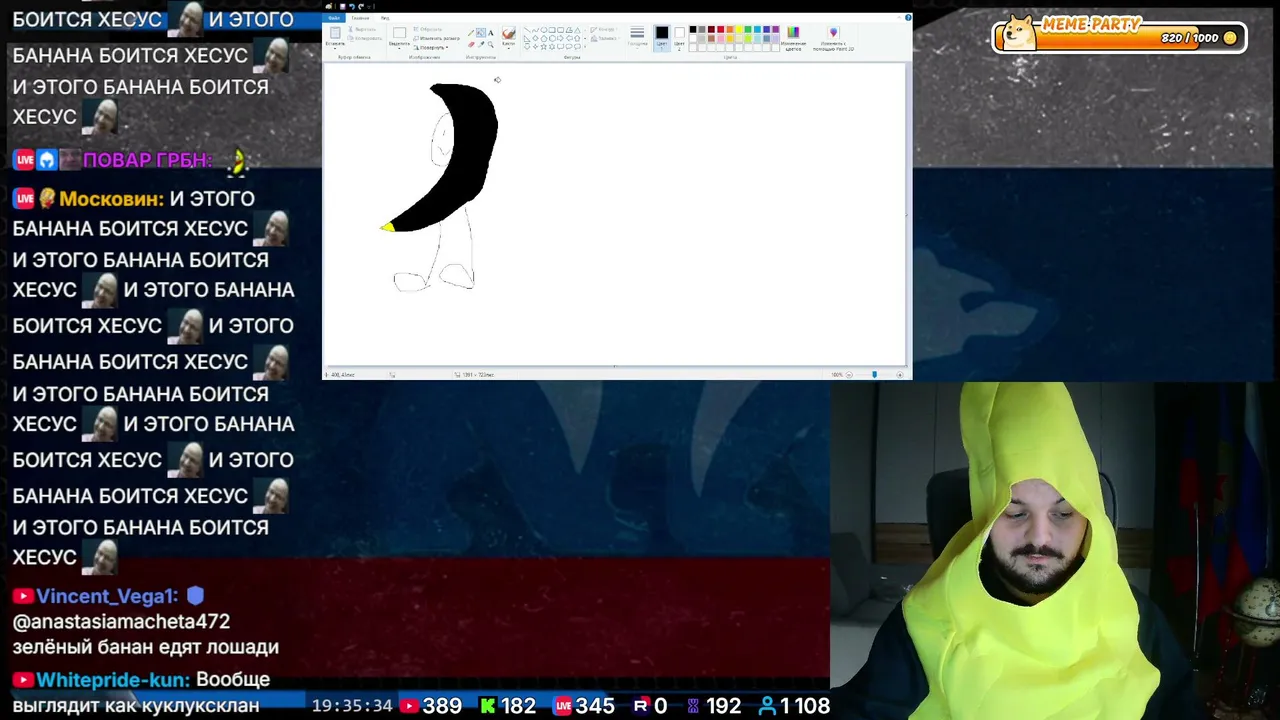Click the ПОВАР ГРБН username in chat
The image size is (1280, 720).
point(148,160)
